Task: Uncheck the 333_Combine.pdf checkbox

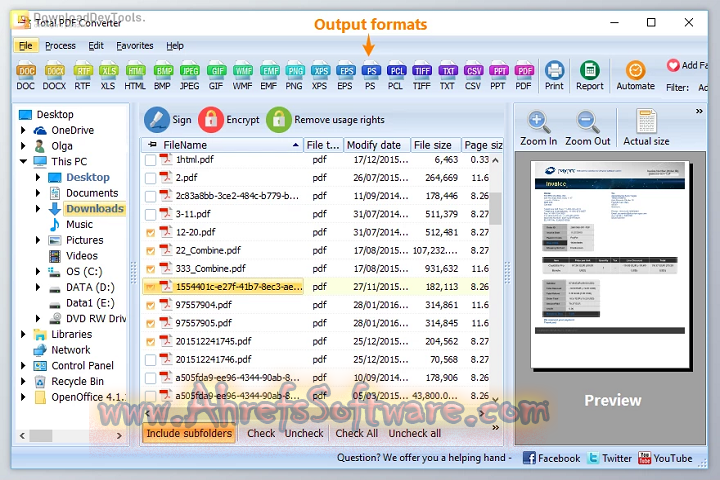Action: (x=150, y=269)
